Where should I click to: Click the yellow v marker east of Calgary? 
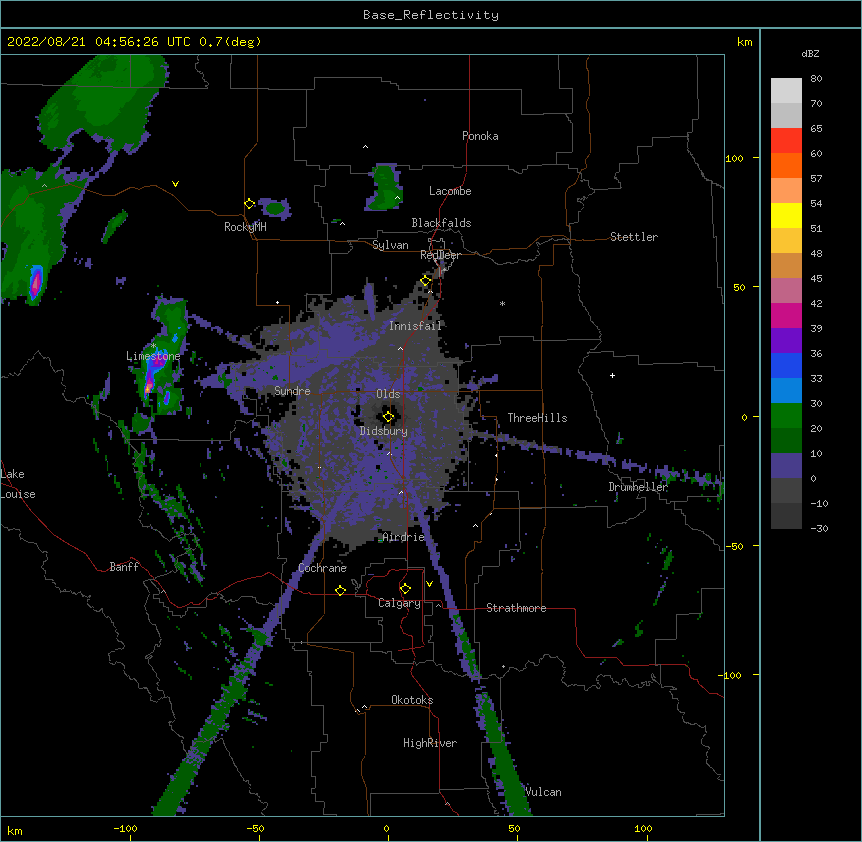pyautogui.click(x=429, y=584)
